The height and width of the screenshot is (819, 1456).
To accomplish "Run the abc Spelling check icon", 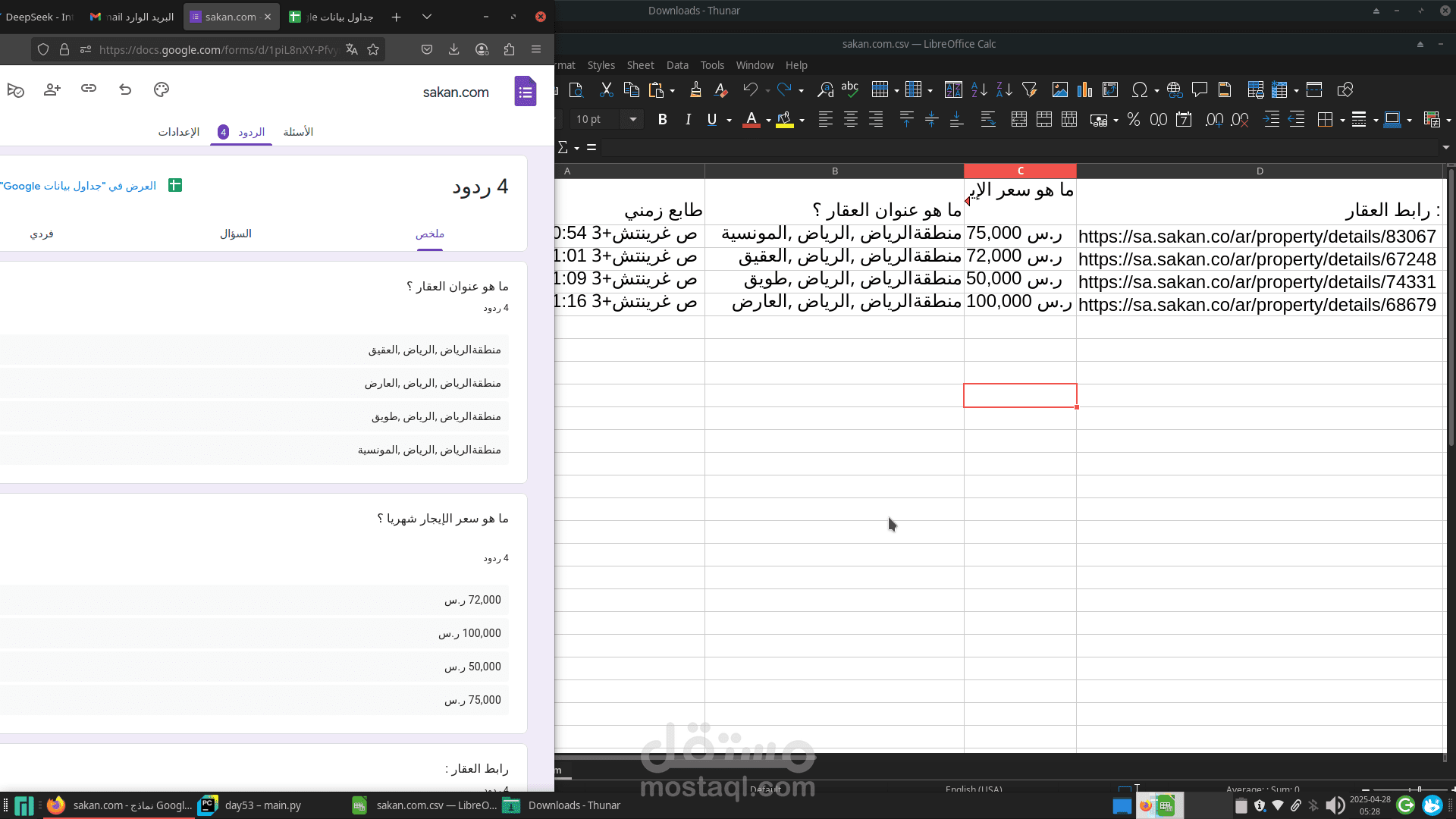I will pyautogui.click(x=850, y=90).
